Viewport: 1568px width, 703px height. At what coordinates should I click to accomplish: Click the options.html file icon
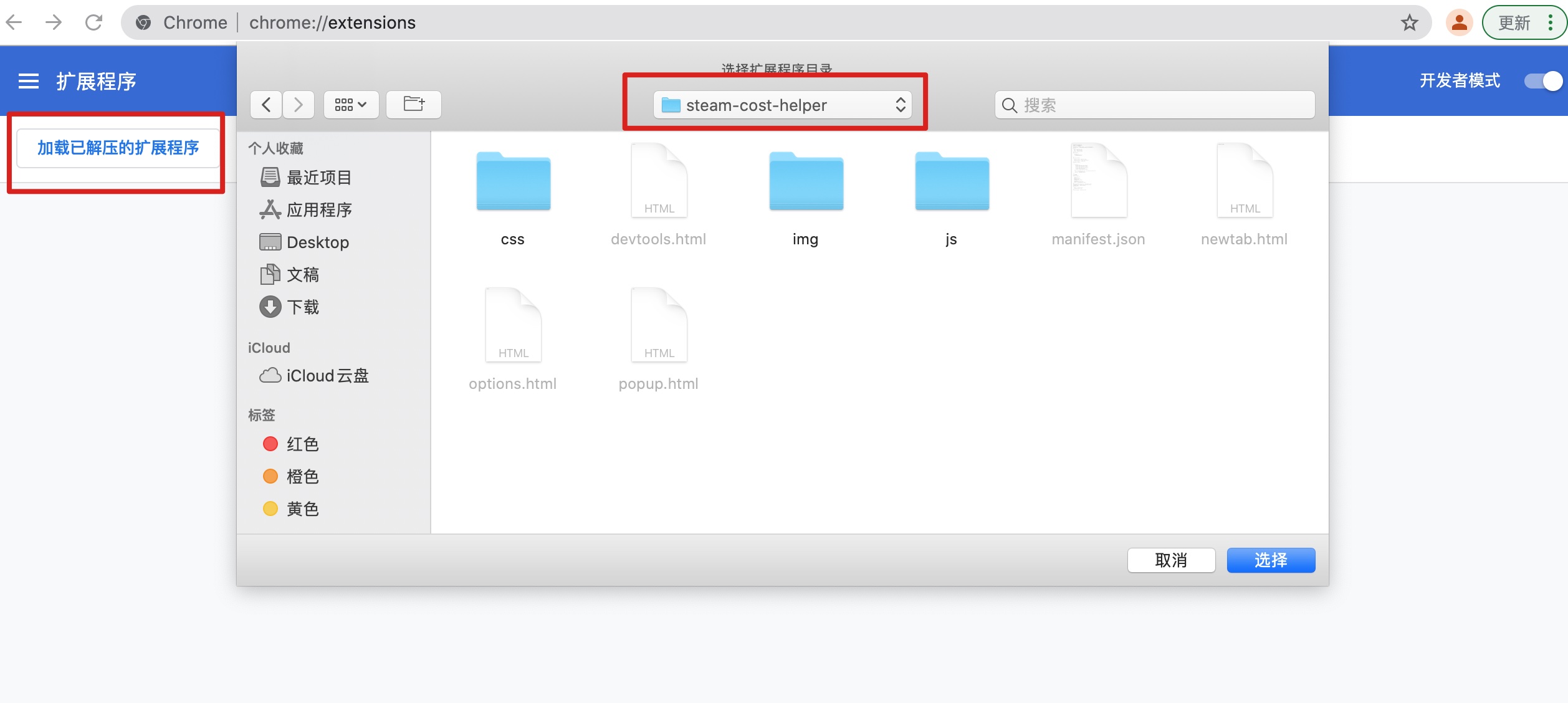[513, 325]
